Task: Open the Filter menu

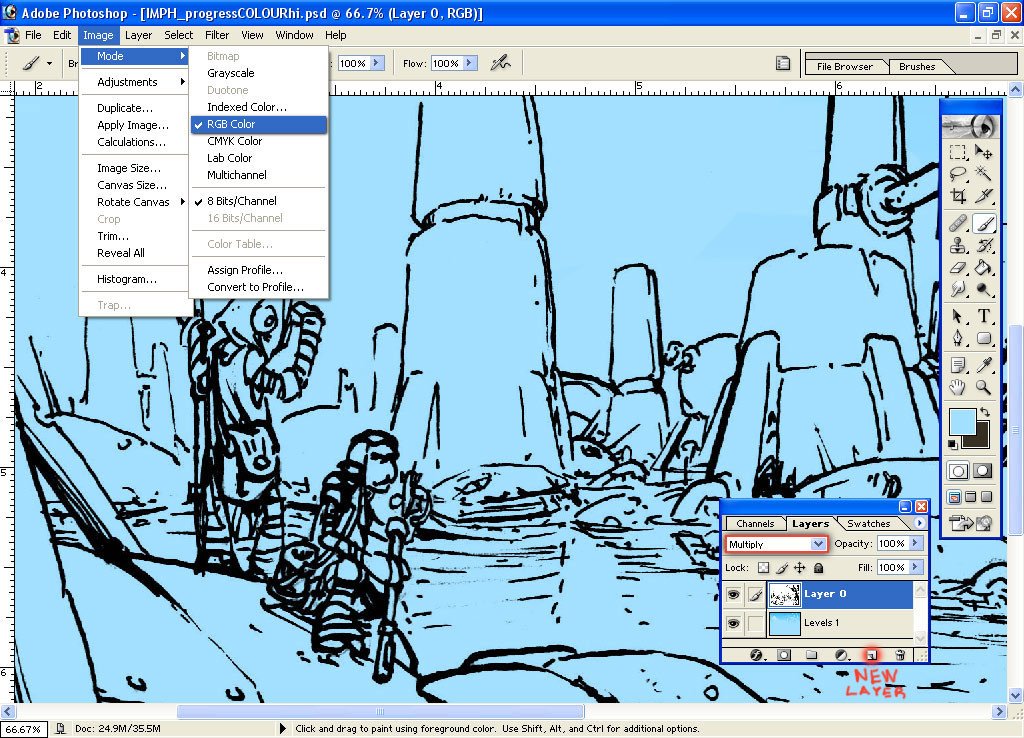Action: coord(217,35)
